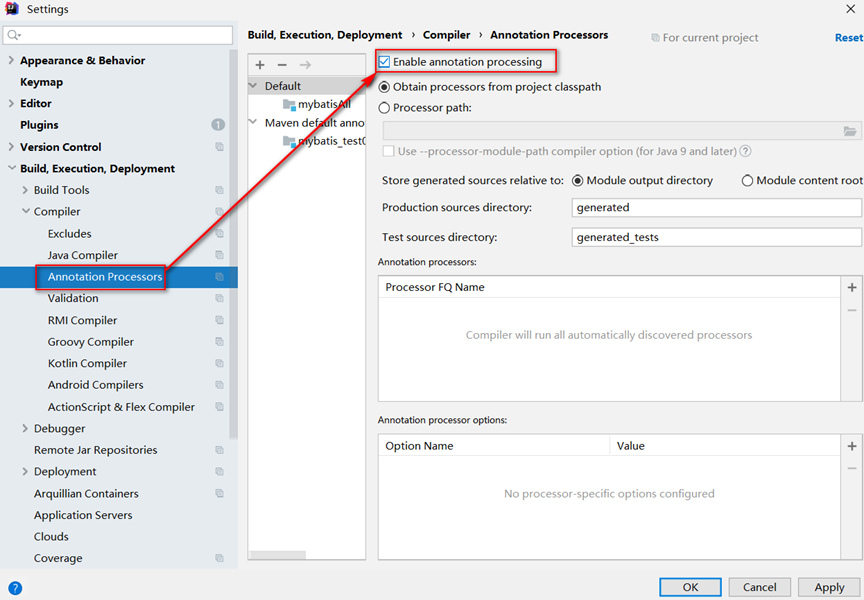Image resolution: width=864 pixels, height=600 pixels.
Task: Select the Processor path radio button
Action: (x=384, y=108)
